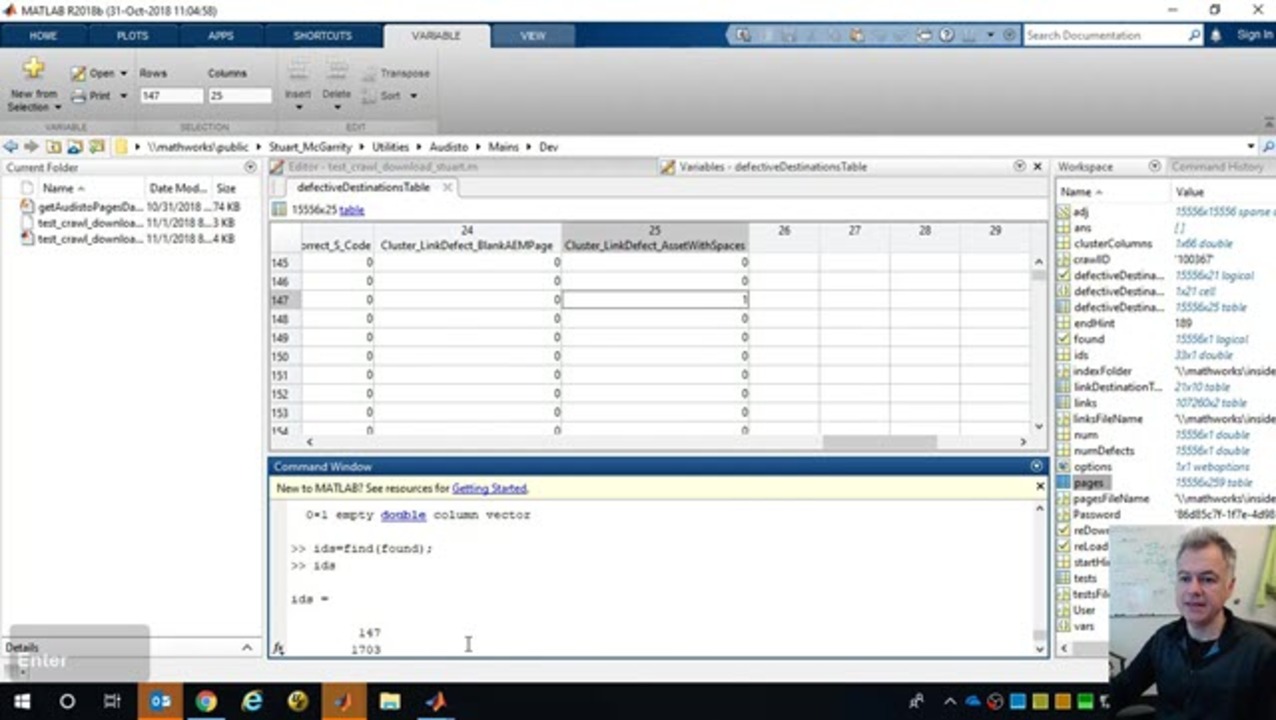Viewport: 1276px width, 720px height.
Task: Click the fx function browser icon
Action: coord(278,648)
